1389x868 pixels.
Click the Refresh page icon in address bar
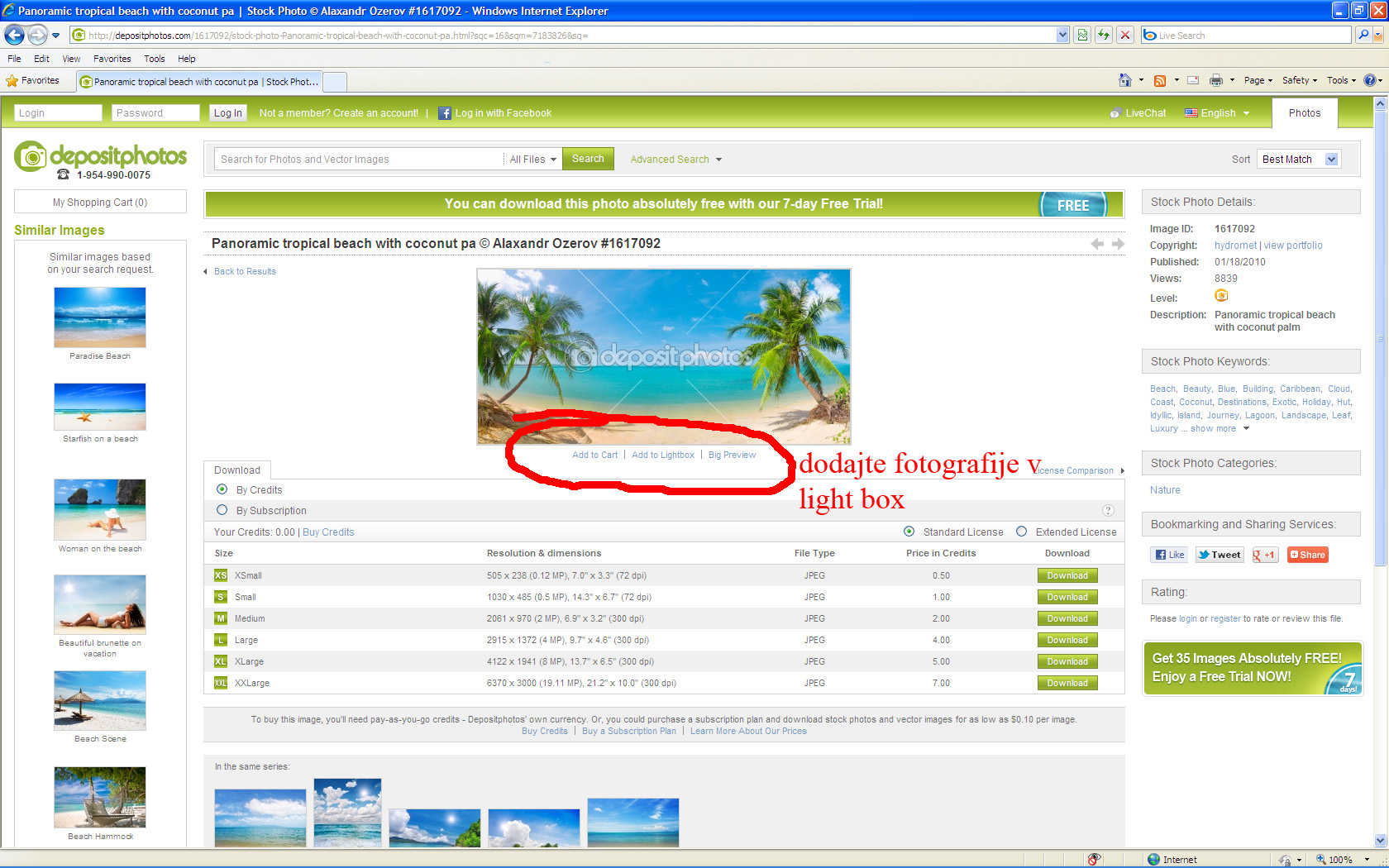tap(1104, 35)
